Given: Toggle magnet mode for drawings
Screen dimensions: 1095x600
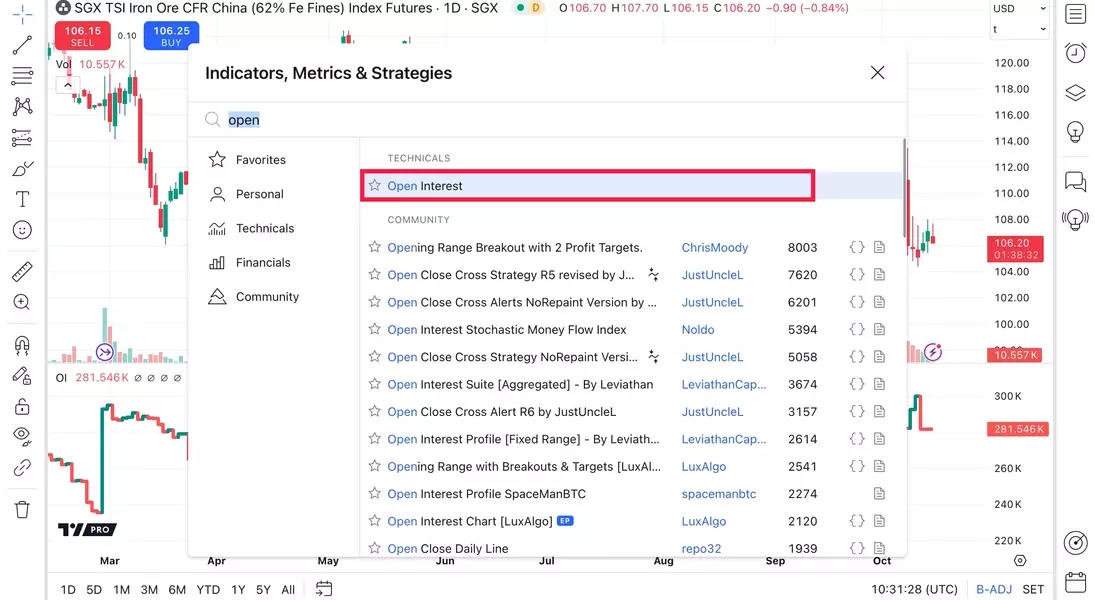Looking at the screenshot, I should [22, 345].
